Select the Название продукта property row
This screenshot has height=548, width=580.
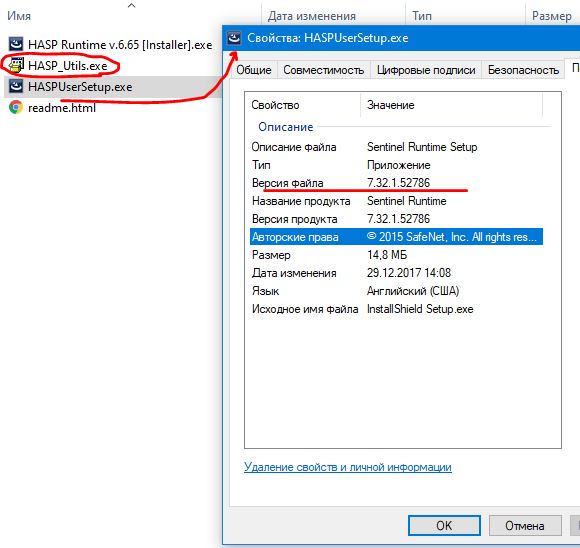point(397,201)
